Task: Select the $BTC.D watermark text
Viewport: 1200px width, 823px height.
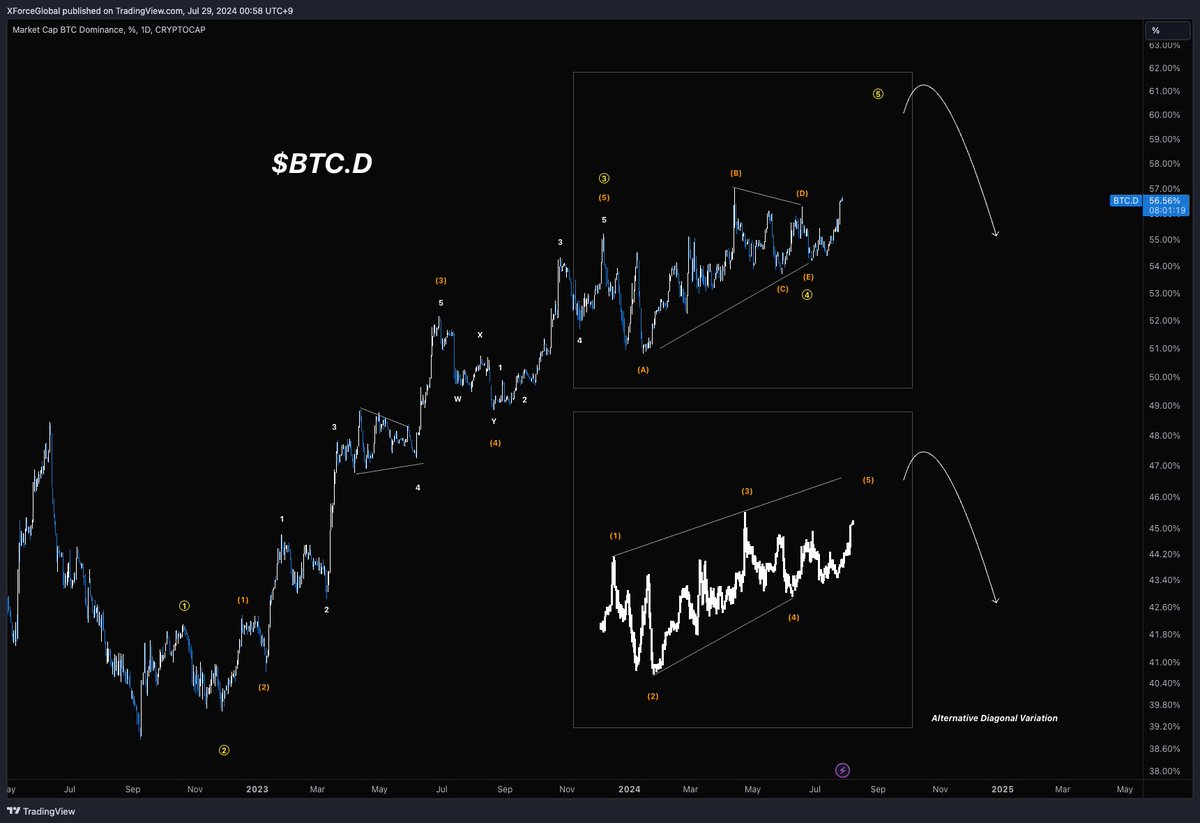Action: (321, 163)
